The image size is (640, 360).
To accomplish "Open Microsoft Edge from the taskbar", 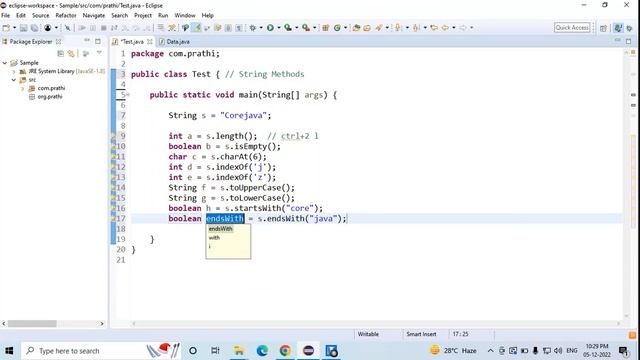I will (262, 351).
